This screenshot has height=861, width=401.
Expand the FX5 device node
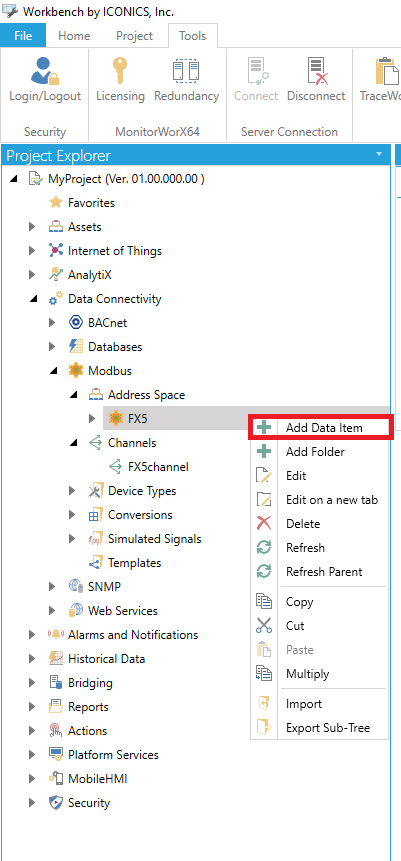point(92,418)
